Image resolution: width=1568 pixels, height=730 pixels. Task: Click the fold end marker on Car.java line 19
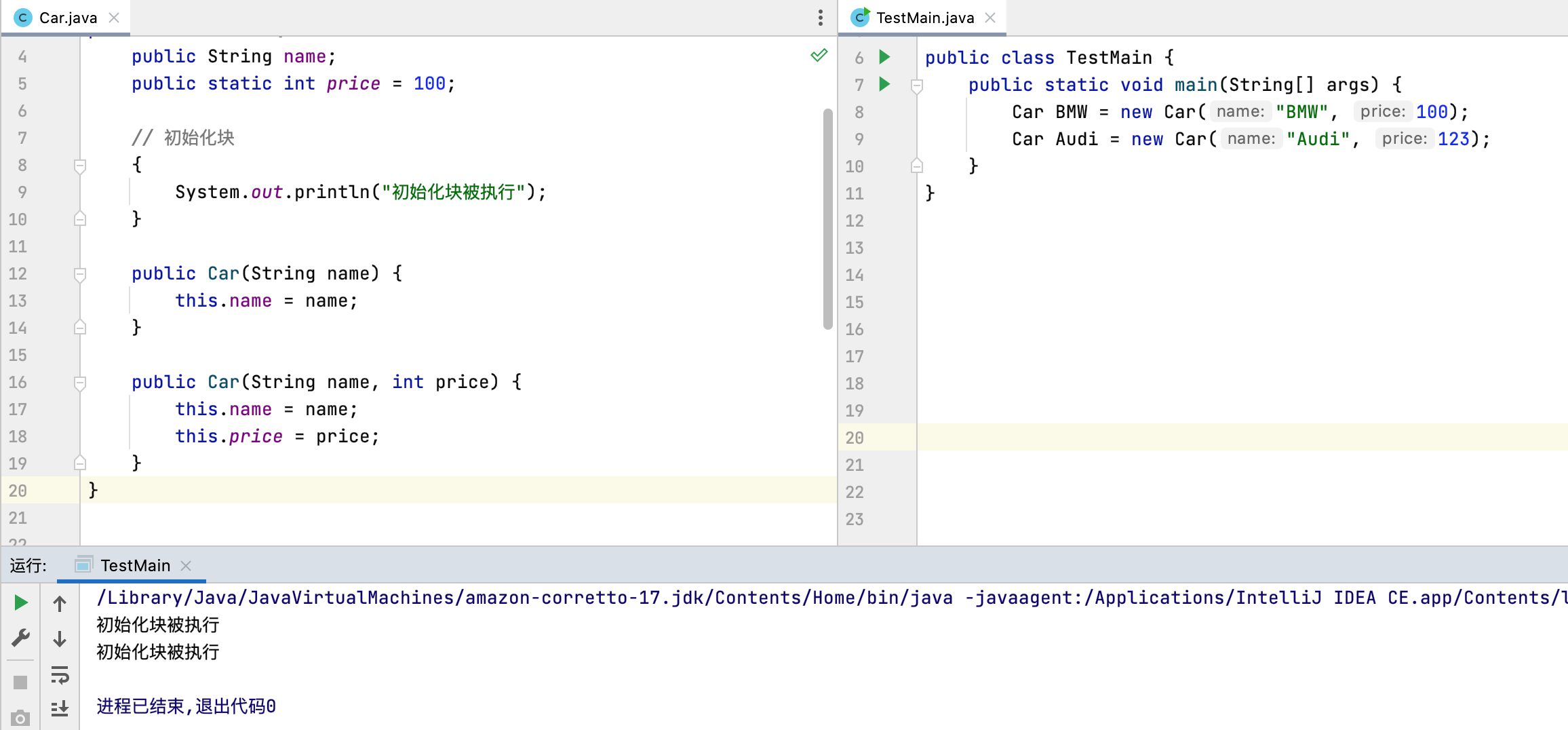[x=80, y=463]
